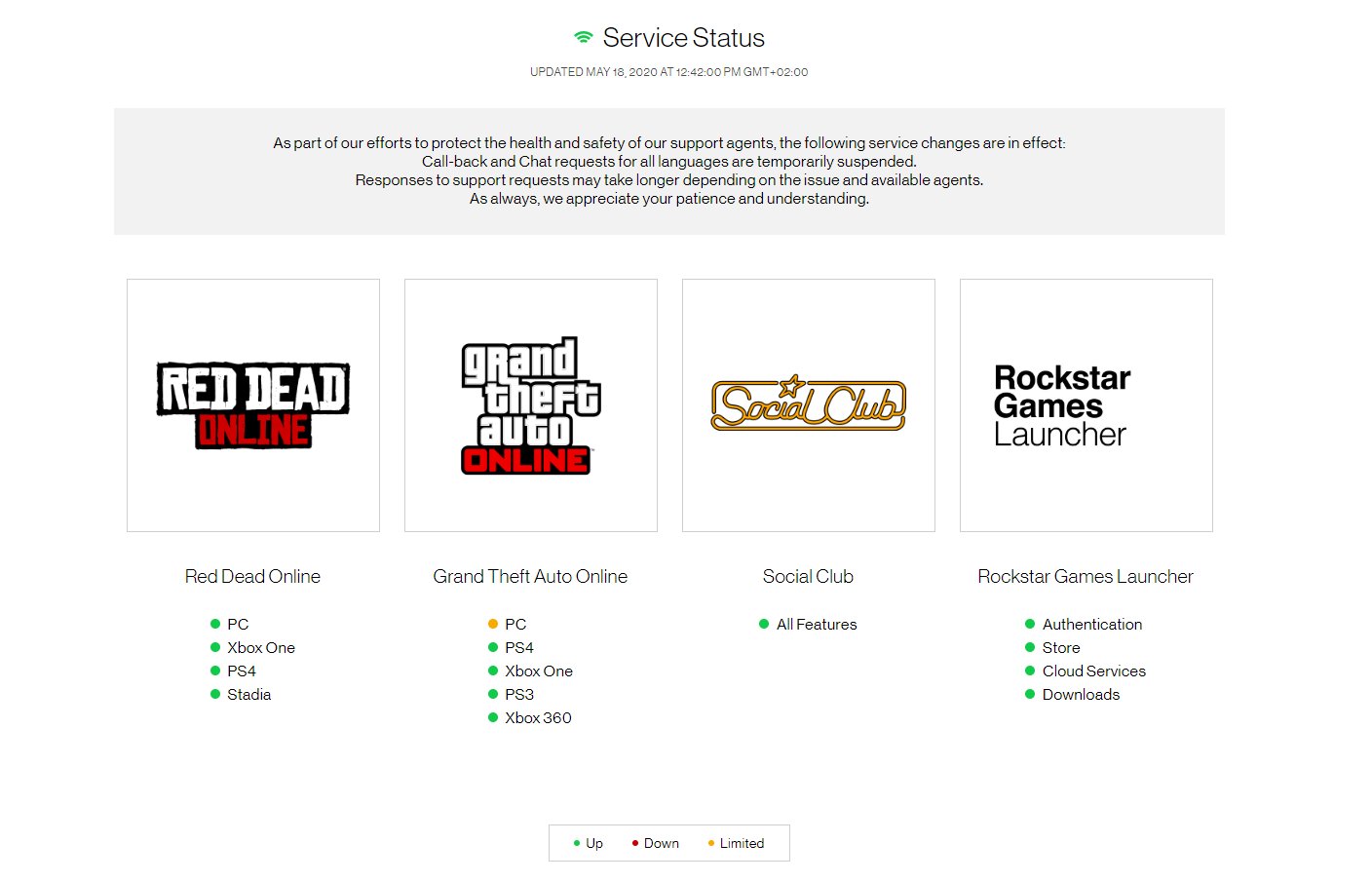Select the All Features text
This screenshot has width=1372, height=882.
(817, 624)
